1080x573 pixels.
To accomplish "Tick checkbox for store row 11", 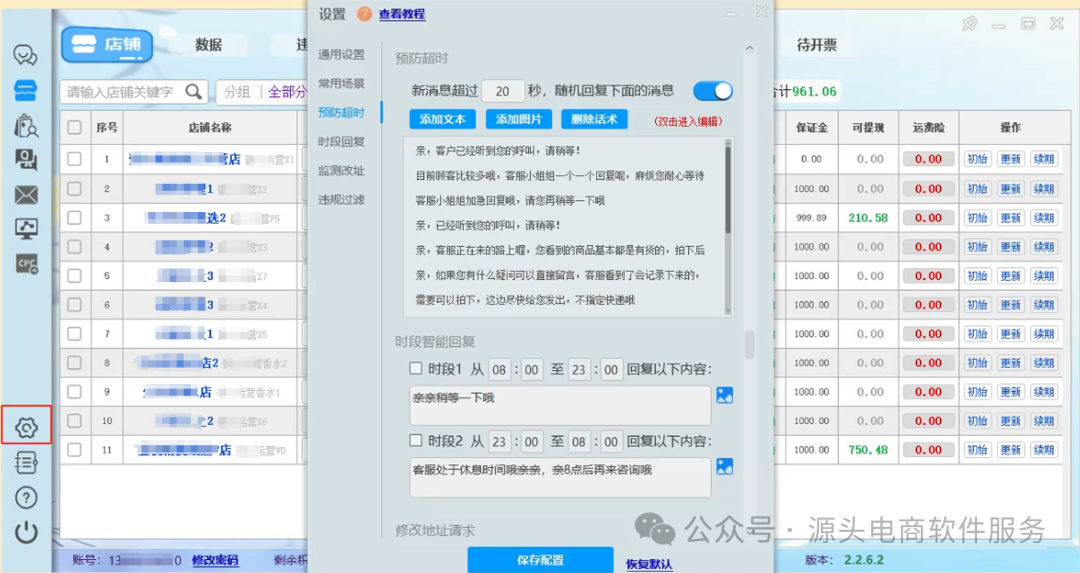I will tap(74, 450).
